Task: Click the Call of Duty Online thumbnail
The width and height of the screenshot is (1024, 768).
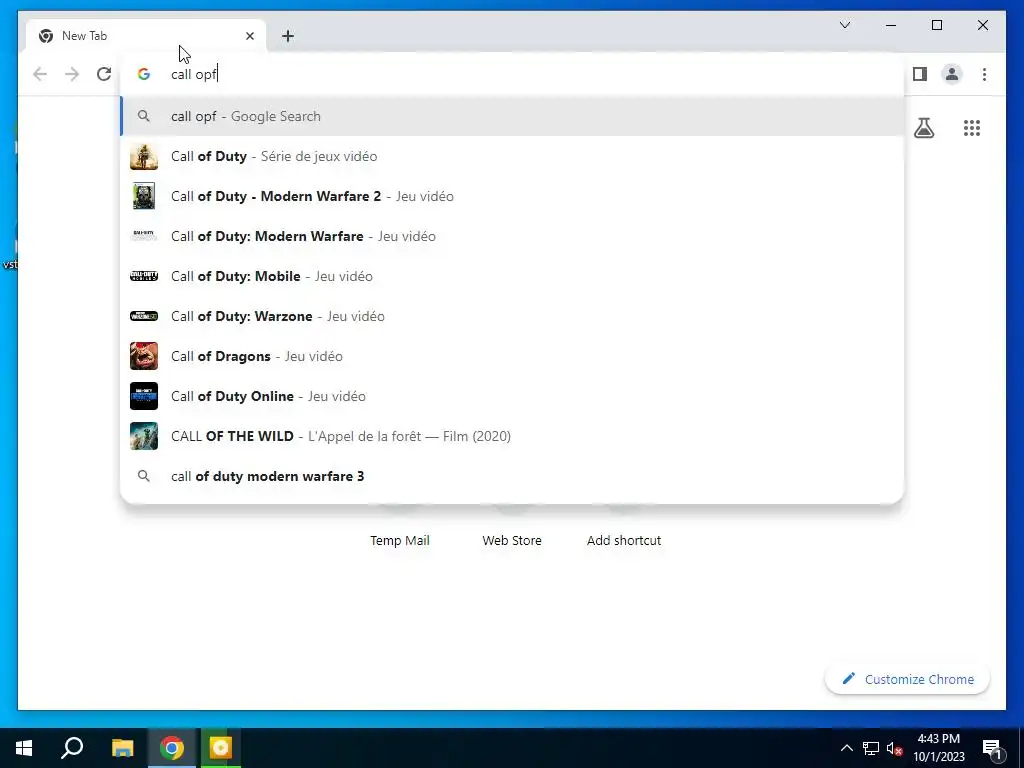Action: 144,396
